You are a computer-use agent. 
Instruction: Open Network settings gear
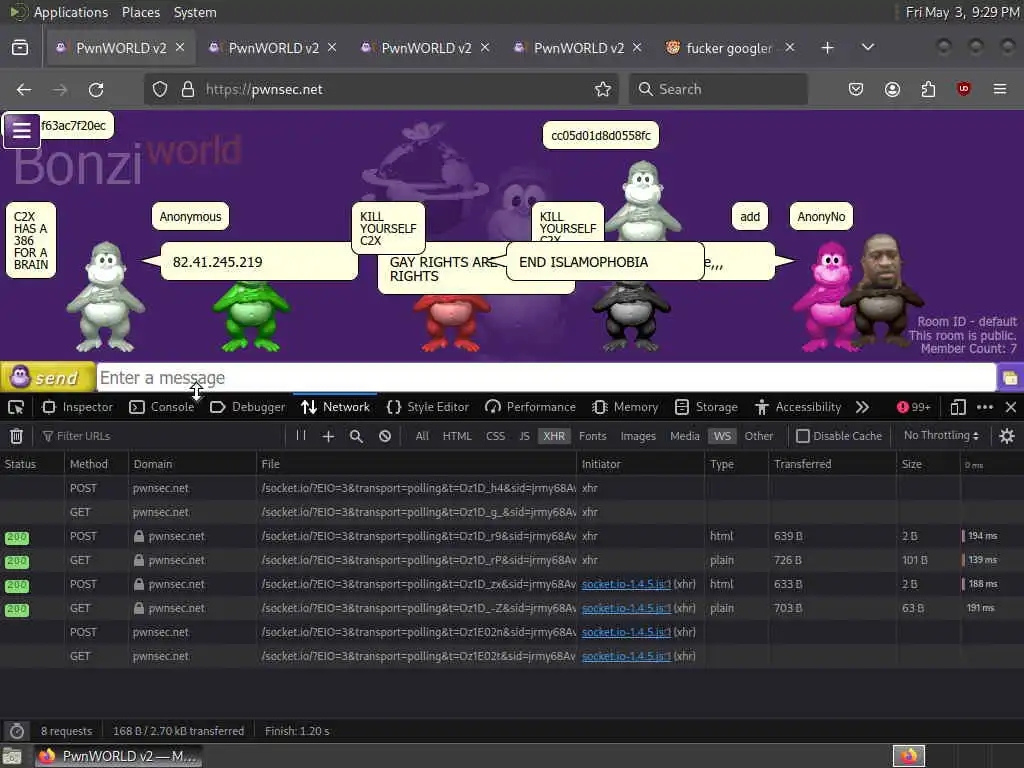1006,436
